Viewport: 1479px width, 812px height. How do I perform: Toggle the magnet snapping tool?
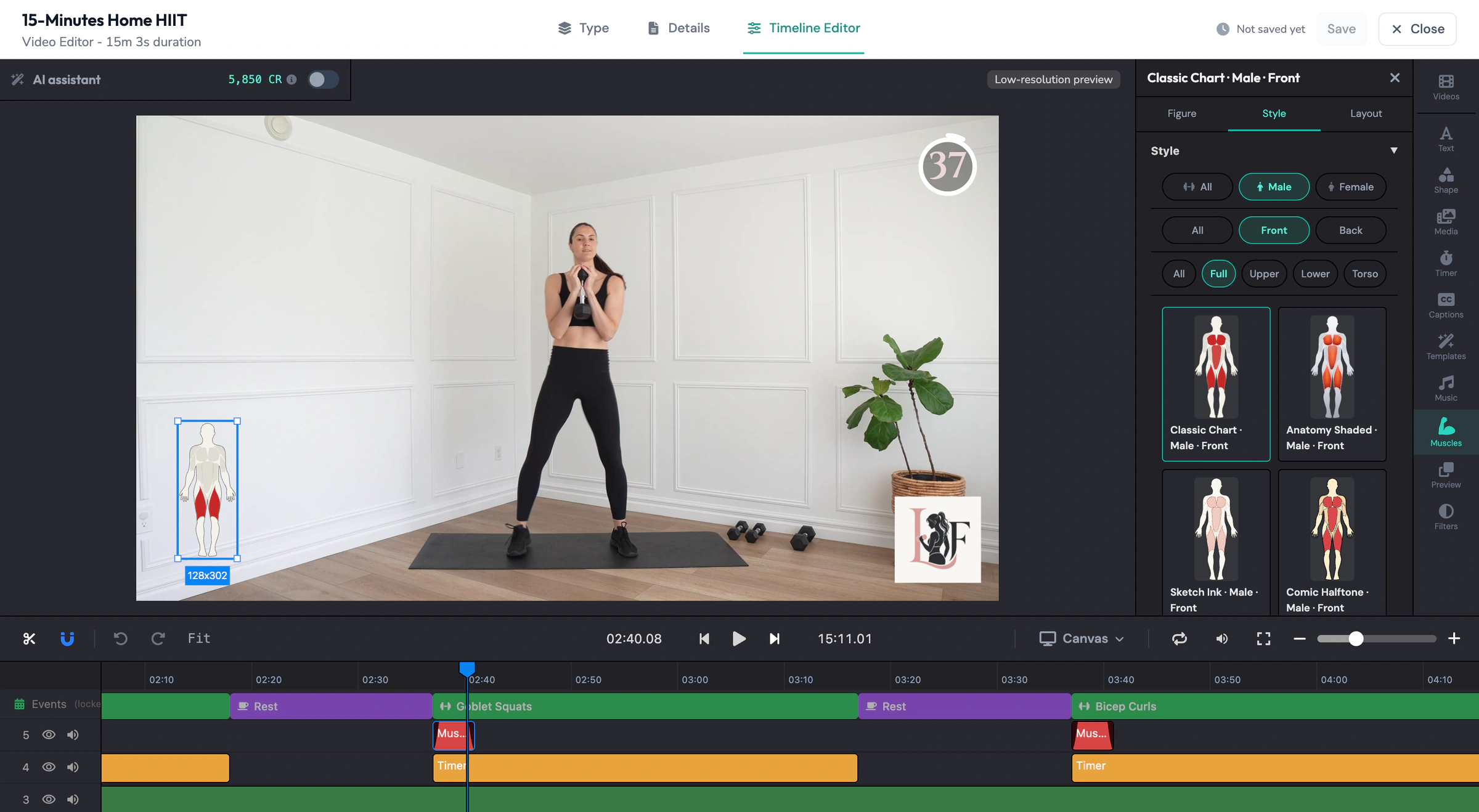click(x=67, y=638)
